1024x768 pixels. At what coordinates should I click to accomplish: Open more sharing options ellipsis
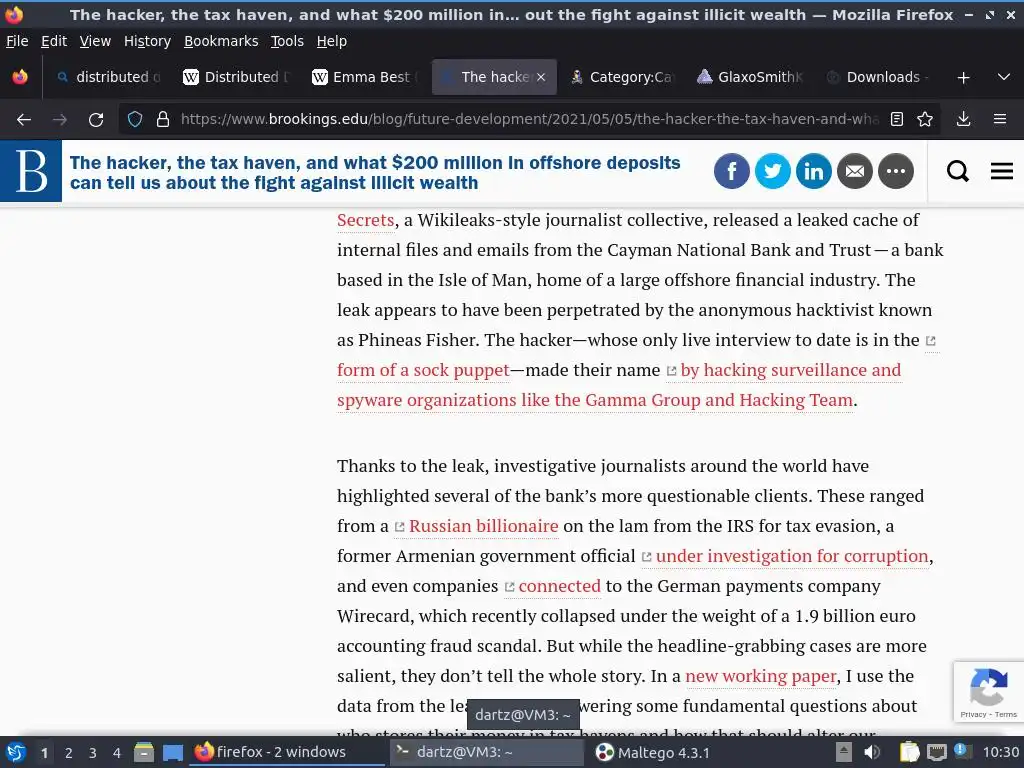[x=896, y=171]
